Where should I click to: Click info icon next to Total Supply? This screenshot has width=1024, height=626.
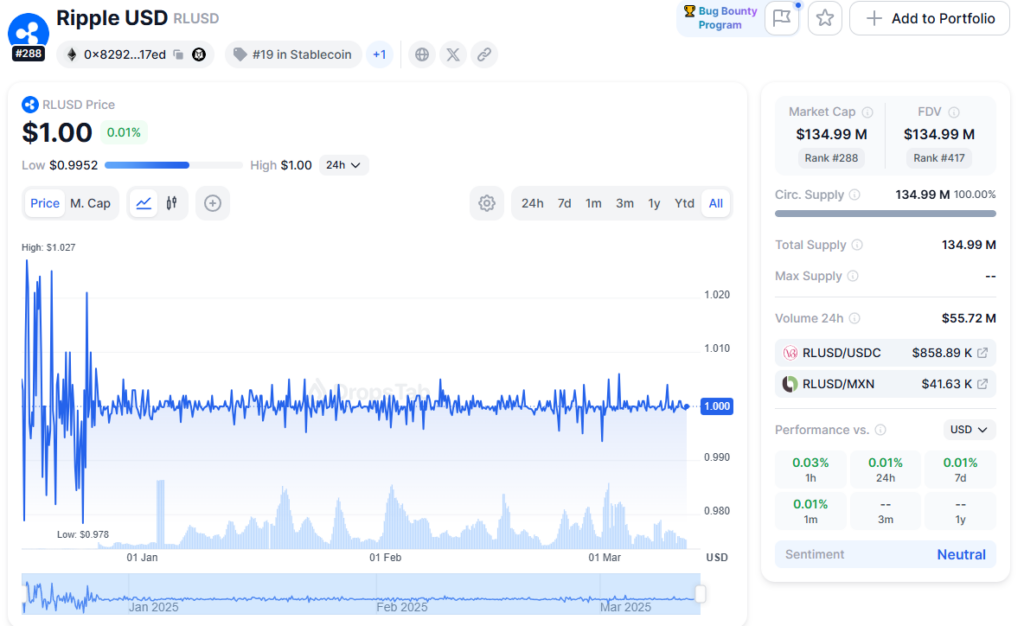[x=857, y=245]
